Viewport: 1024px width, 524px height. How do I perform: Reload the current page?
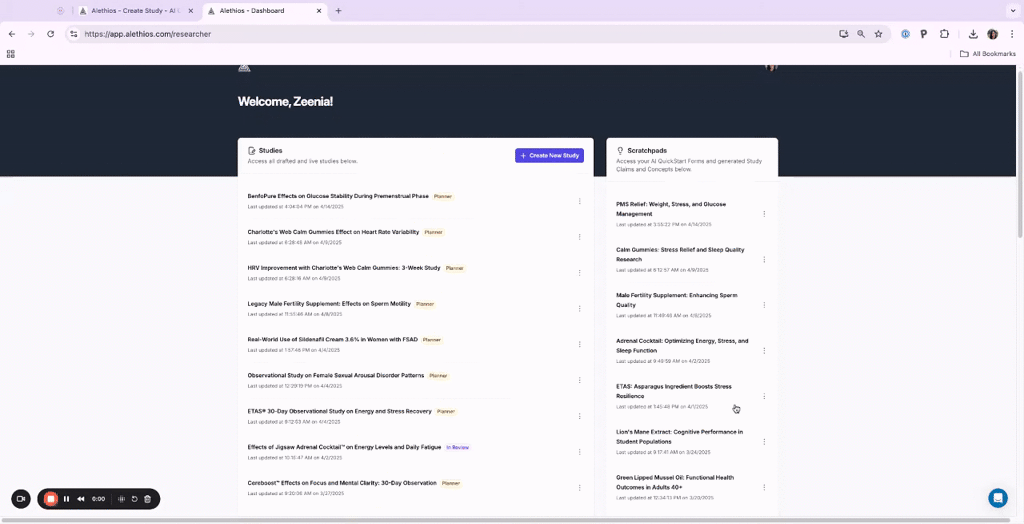(x=50, y=34)
